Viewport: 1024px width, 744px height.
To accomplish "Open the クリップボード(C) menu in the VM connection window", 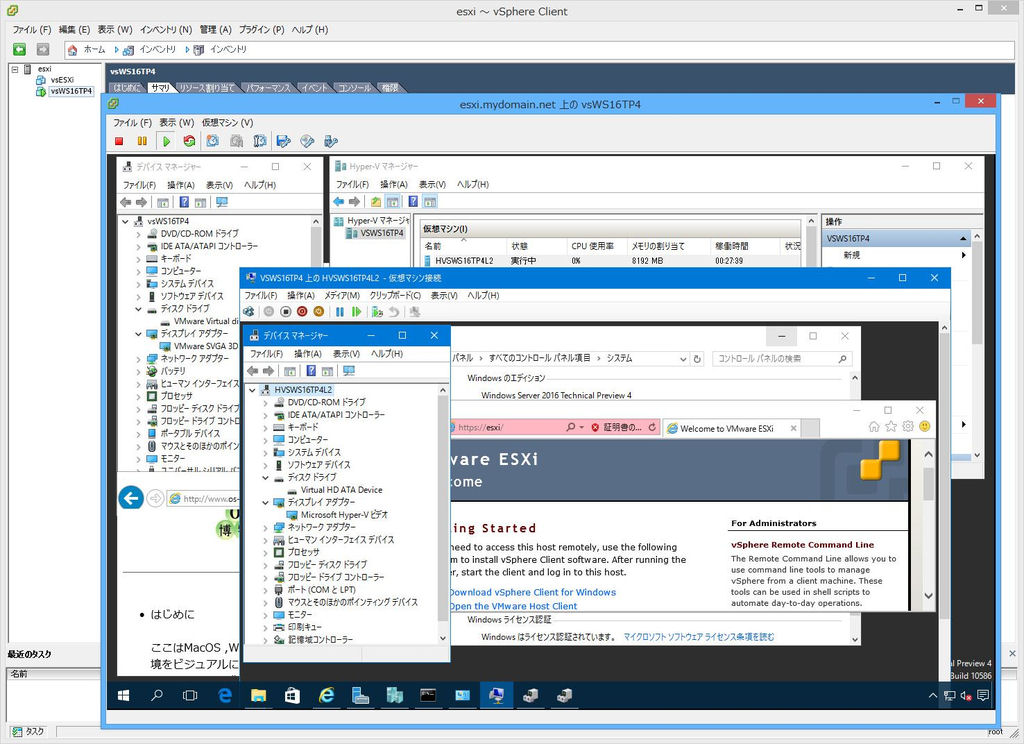I will (x=395, y=296).
